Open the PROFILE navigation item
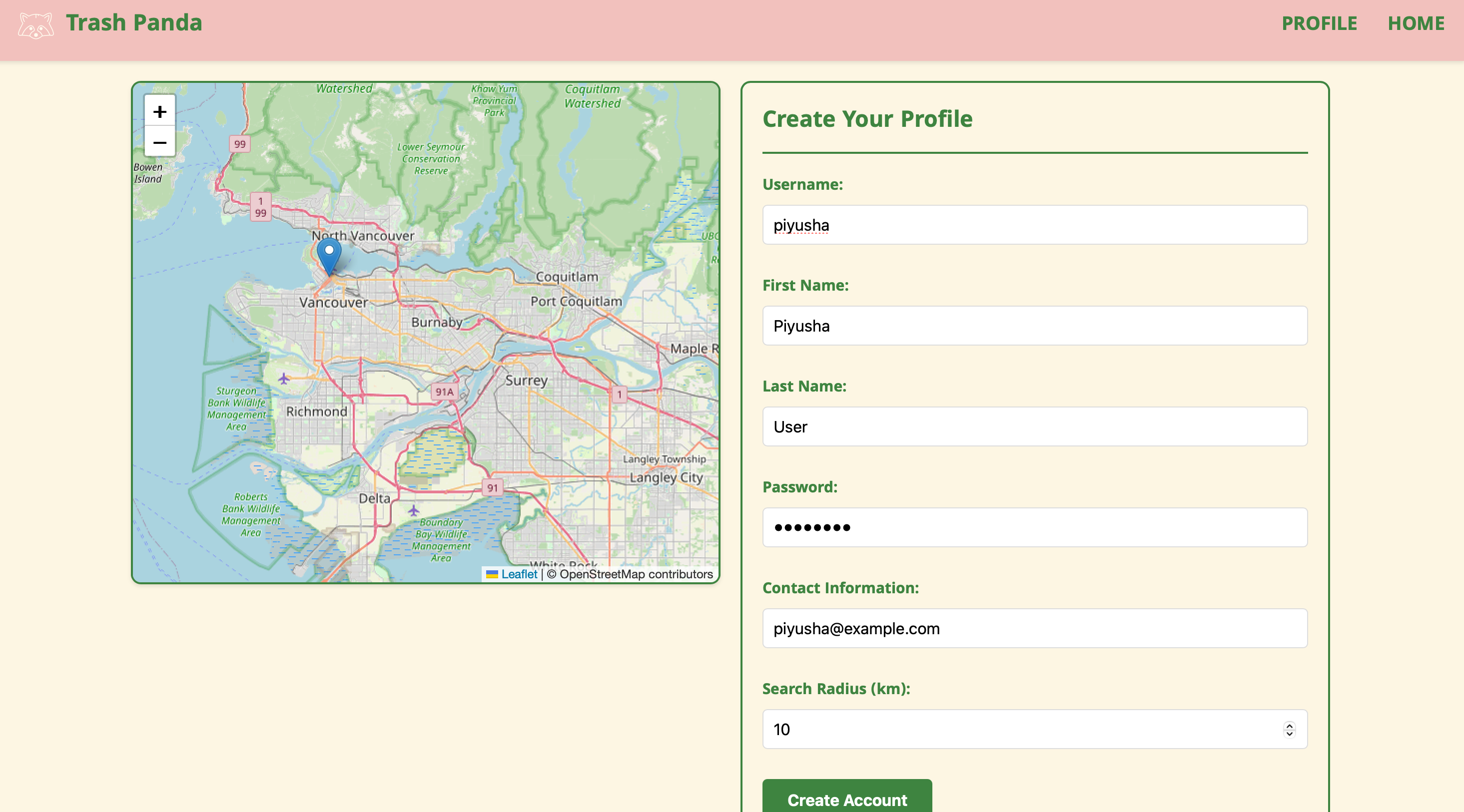Screen dimensions: 1464x812 (1319, 24)
